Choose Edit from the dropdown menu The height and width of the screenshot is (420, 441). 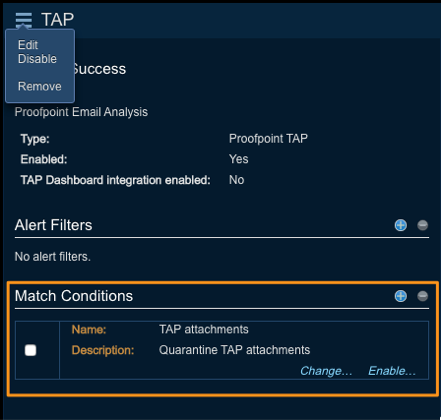28,45
